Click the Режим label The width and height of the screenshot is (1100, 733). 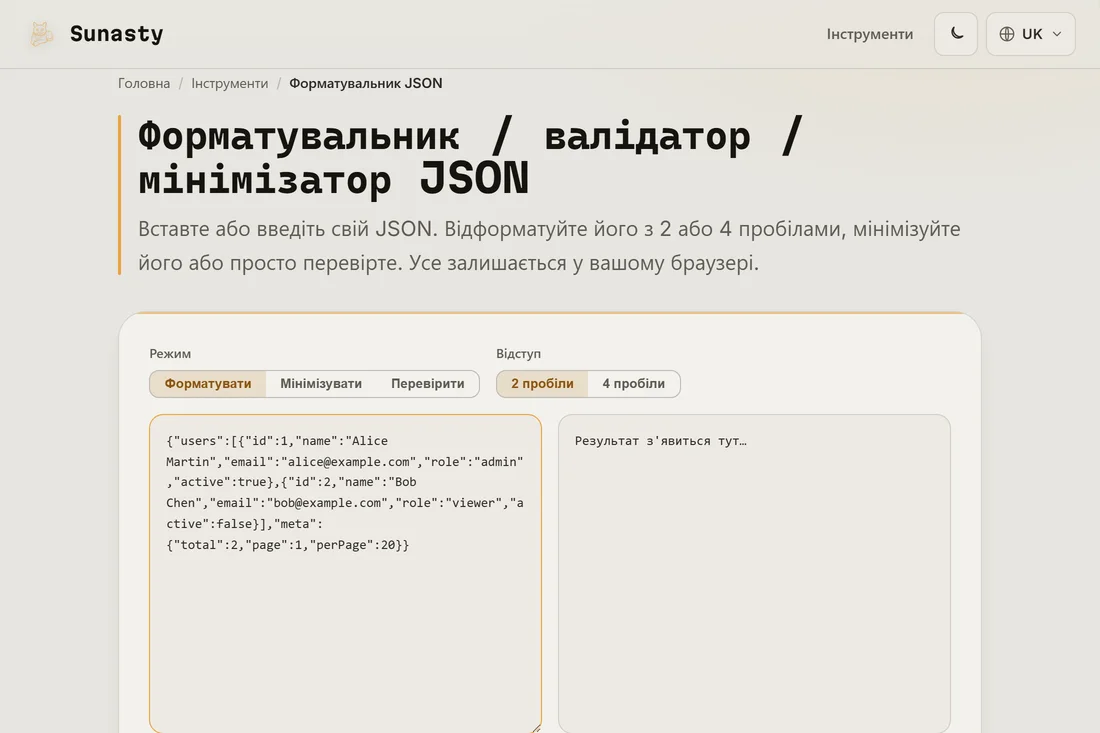click(x=170, y=354)
